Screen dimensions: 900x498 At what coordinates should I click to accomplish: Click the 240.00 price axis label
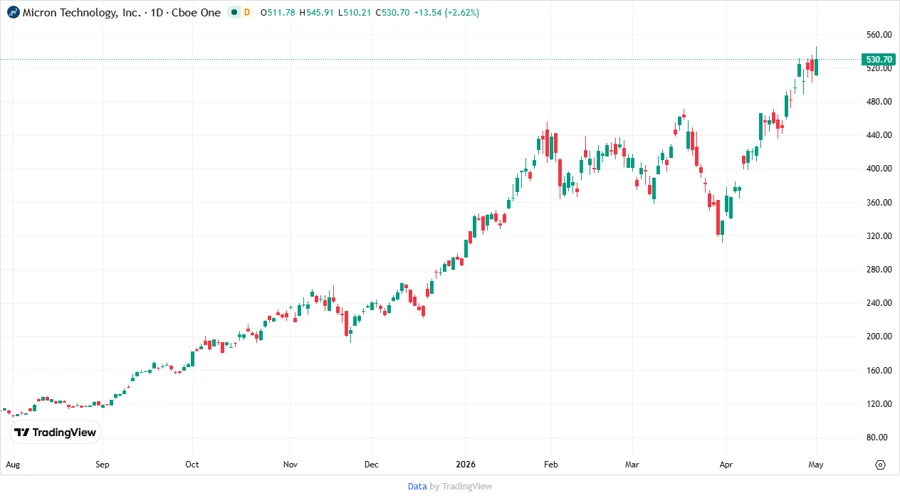point(879,303)
